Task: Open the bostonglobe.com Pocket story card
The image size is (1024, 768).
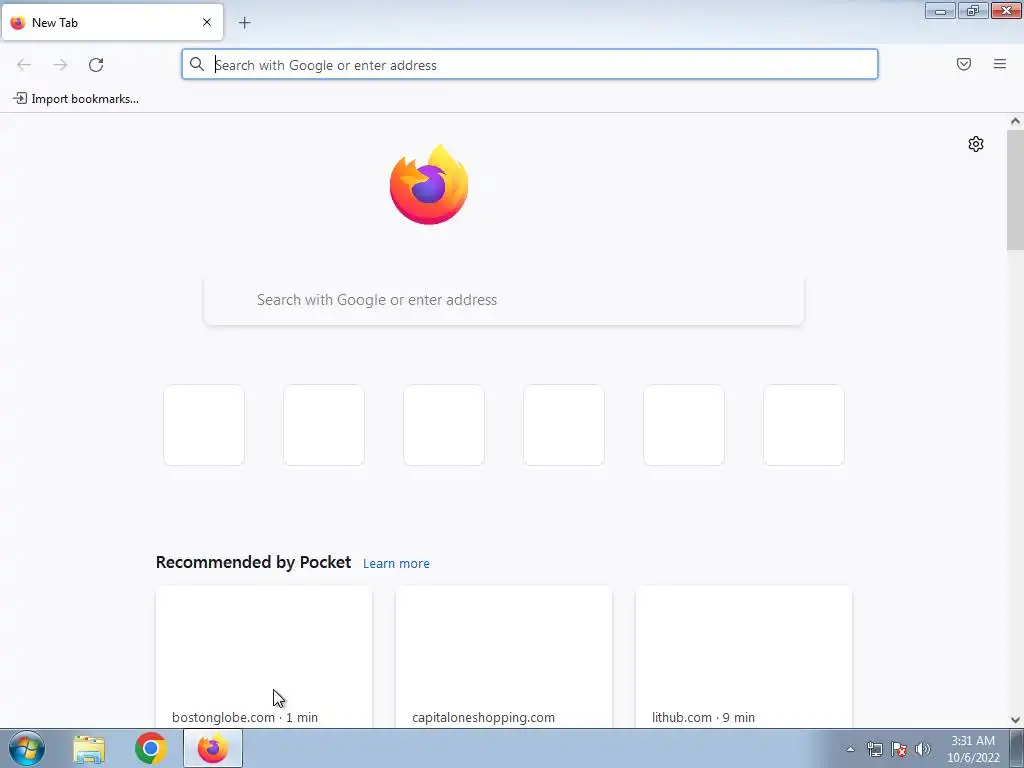Action: tap(264, 657)
